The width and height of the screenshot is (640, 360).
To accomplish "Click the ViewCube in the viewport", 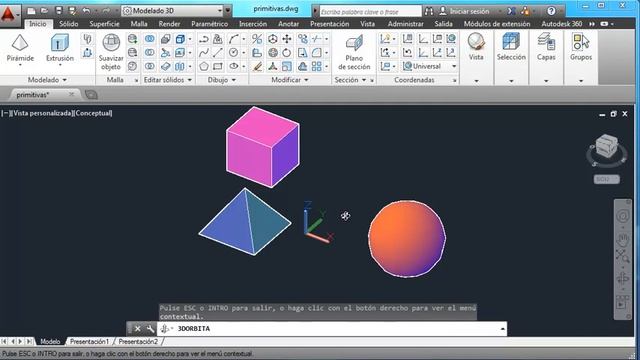I will pos(607,147).
